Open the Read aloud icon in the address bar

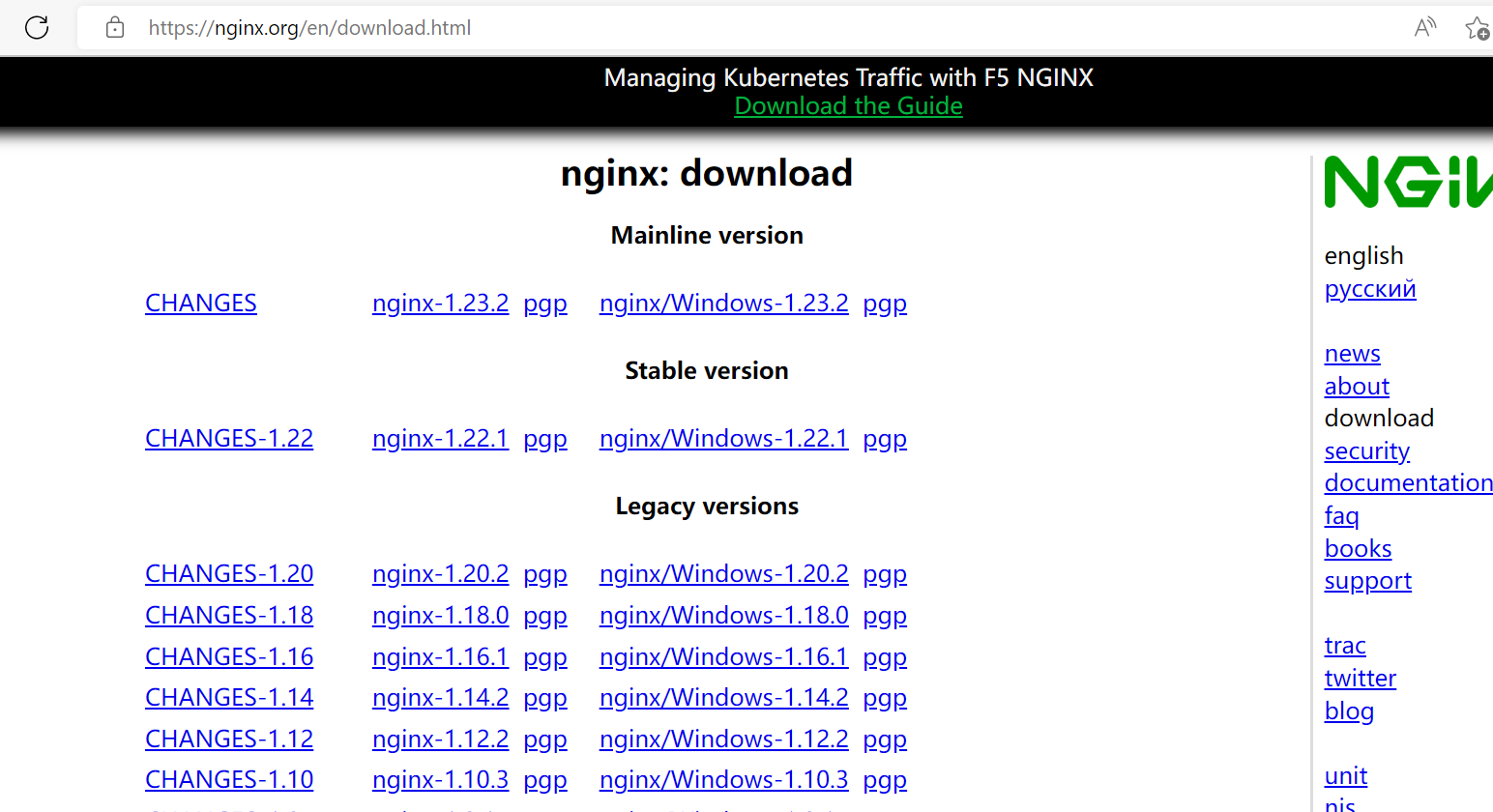coord(1424,27)
